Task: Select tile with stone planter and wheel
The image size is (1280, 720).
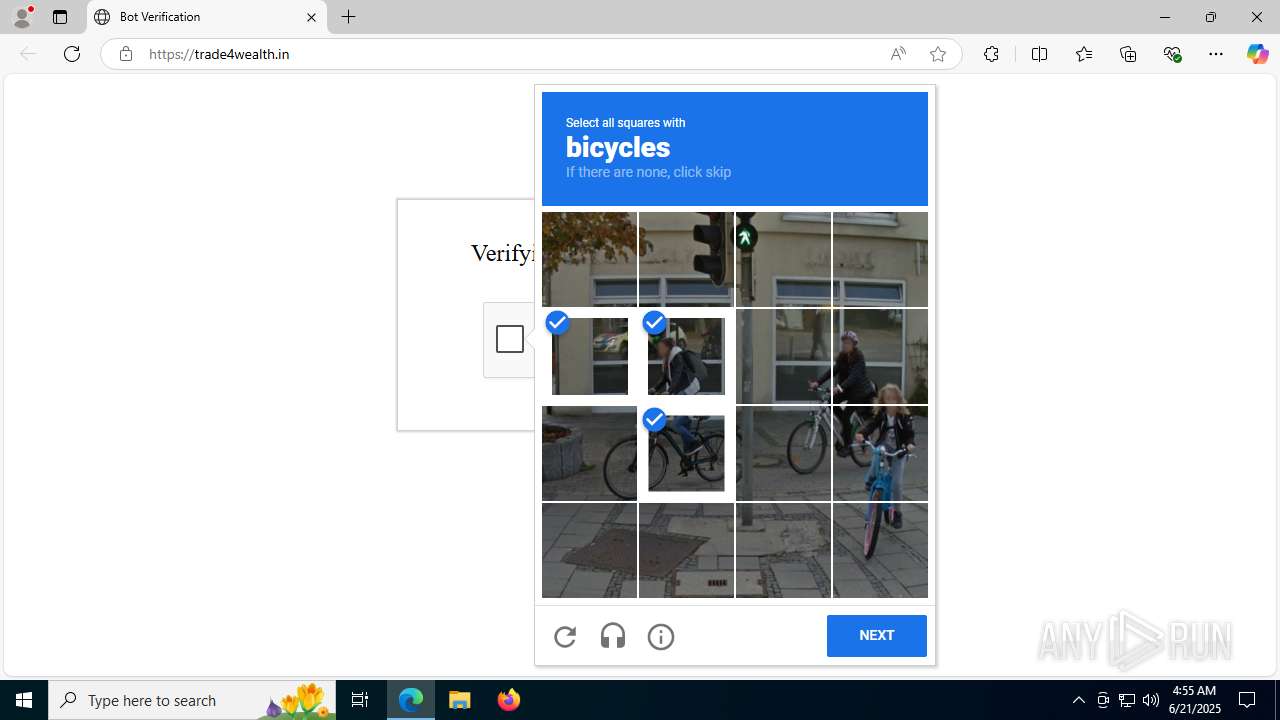Action: pyautogui.click(x=589, y=453)
